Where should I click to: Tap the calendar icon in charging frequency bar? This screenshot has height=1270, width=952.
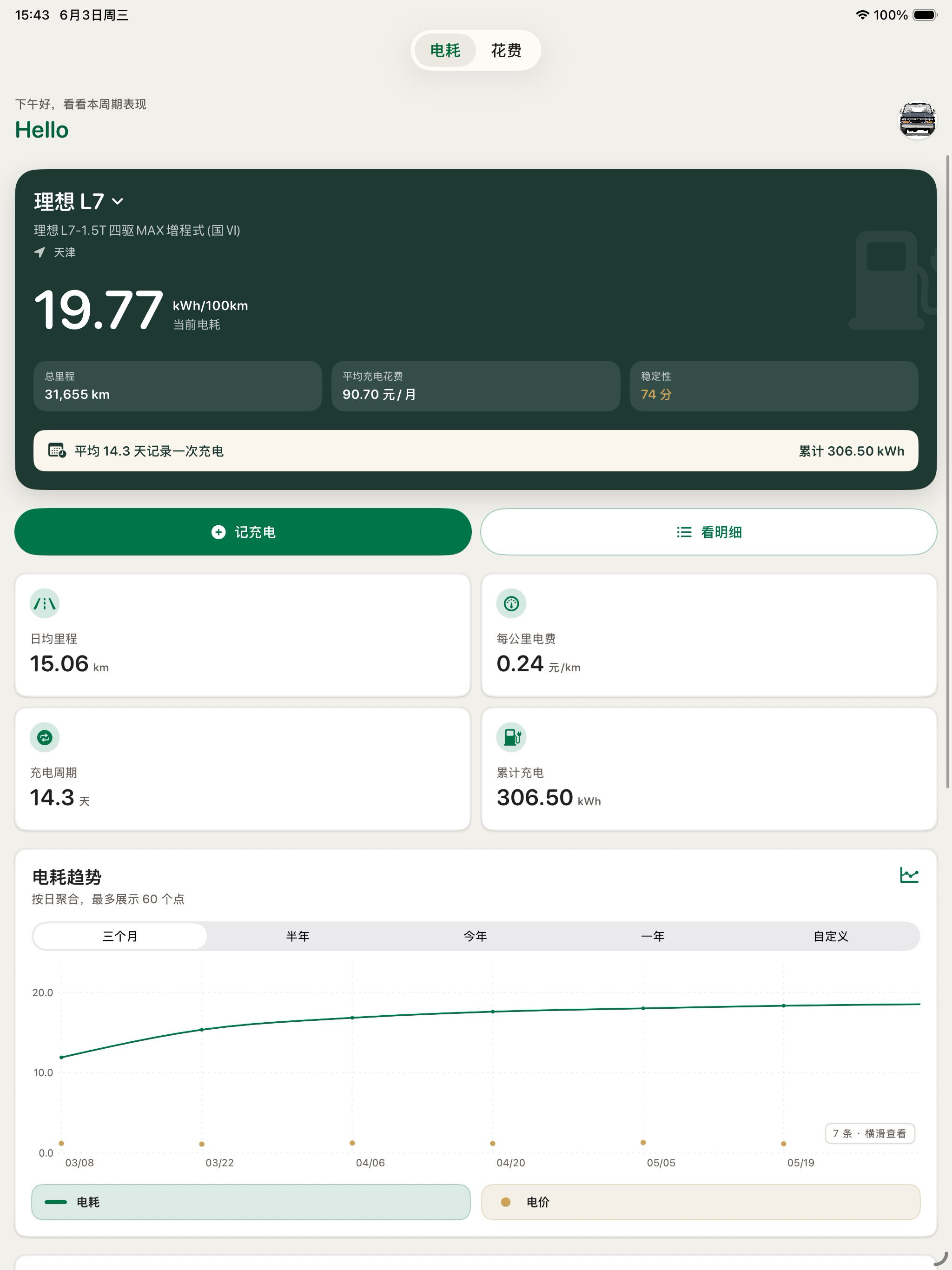(x=57, y=451)
